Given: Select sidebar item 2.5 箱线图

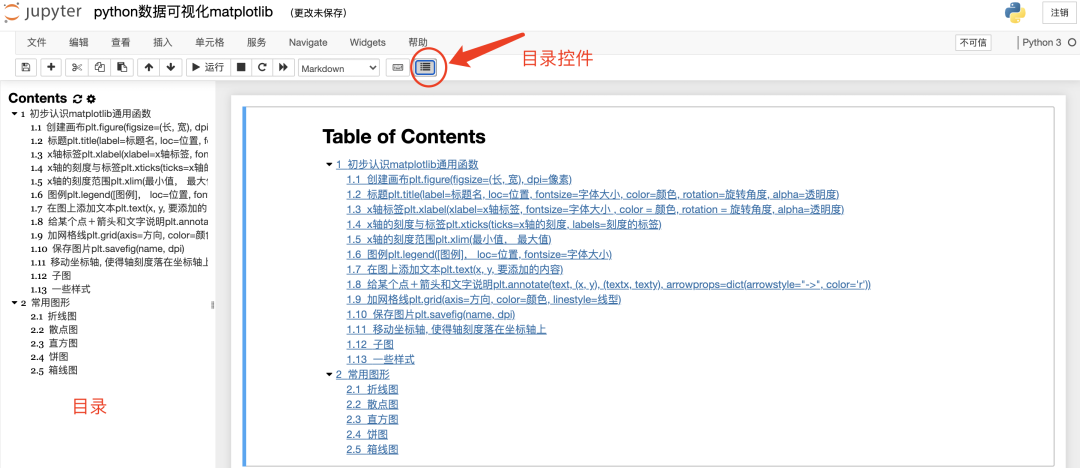Looking at the screenshot, I should [x=54, y=371].
